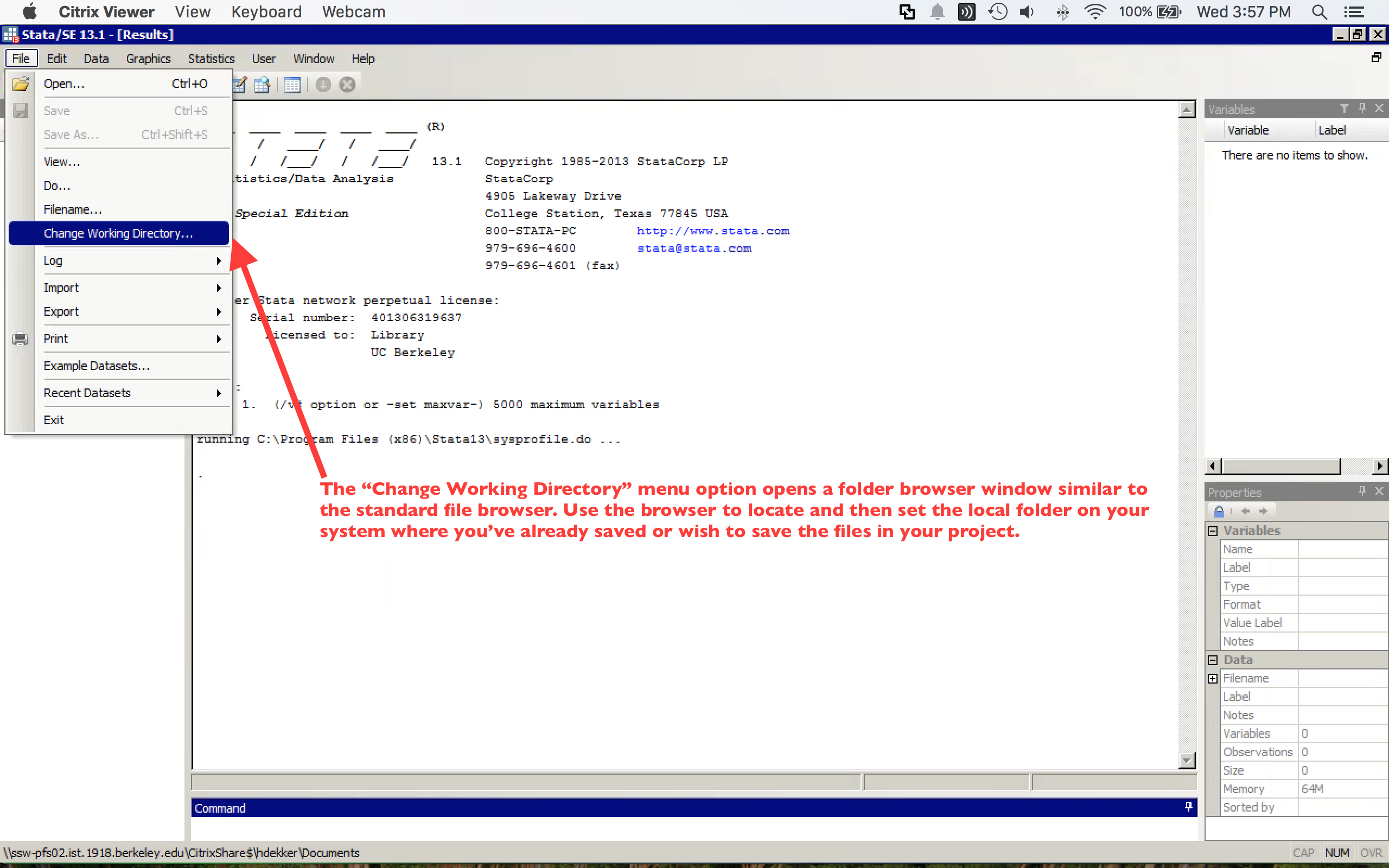Screen dimensions: 1389x868
Task: Select Change Working Directory from File menu
Action: click(x=118, y=233)
